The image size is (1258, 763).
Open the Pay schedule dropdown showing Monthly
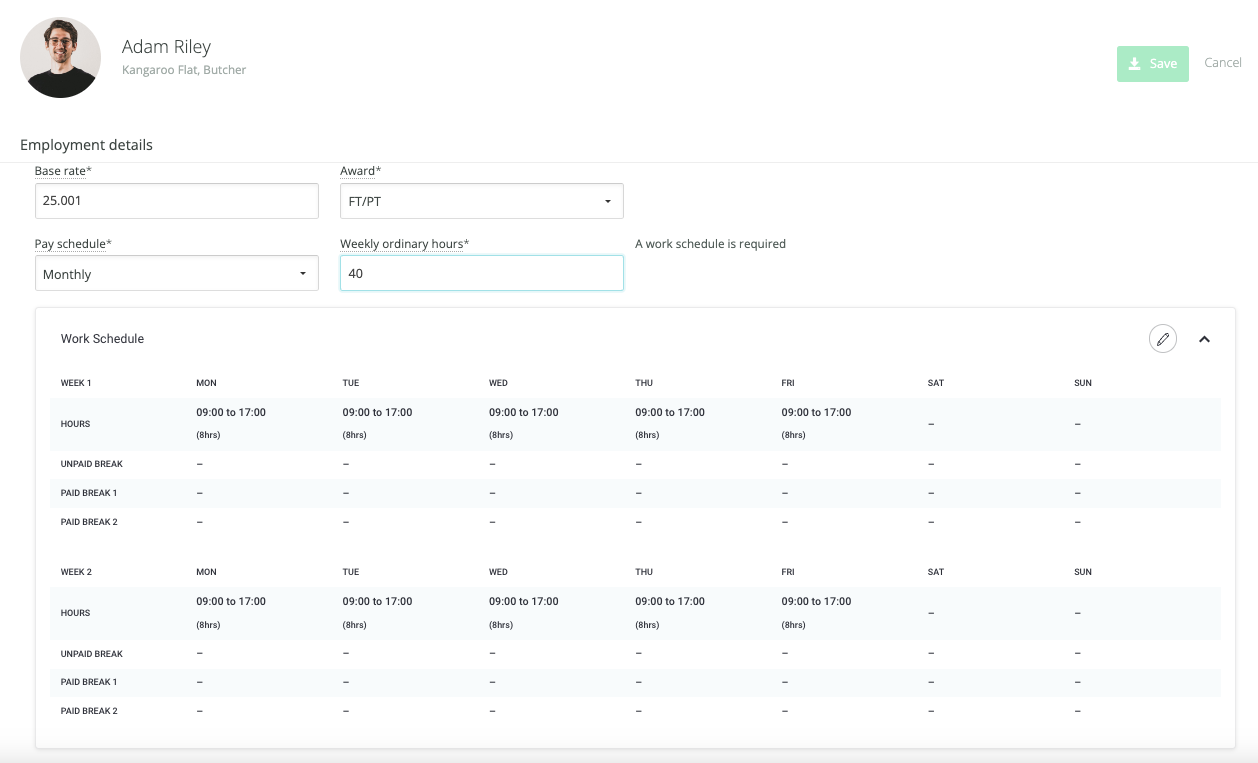pos(176,273)
